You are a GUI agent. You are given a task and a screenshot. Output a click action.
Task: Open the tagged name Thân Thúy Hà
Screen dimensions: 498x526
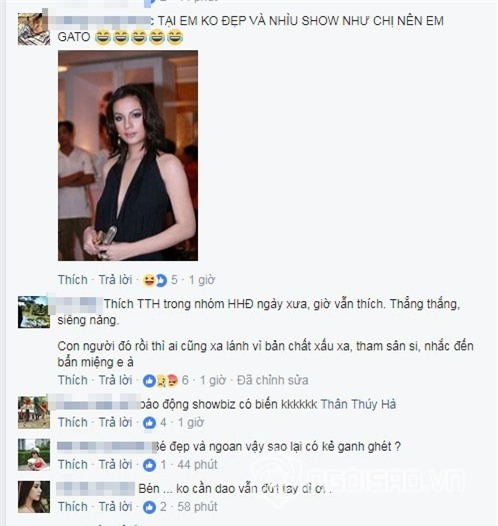pos(358,405)
